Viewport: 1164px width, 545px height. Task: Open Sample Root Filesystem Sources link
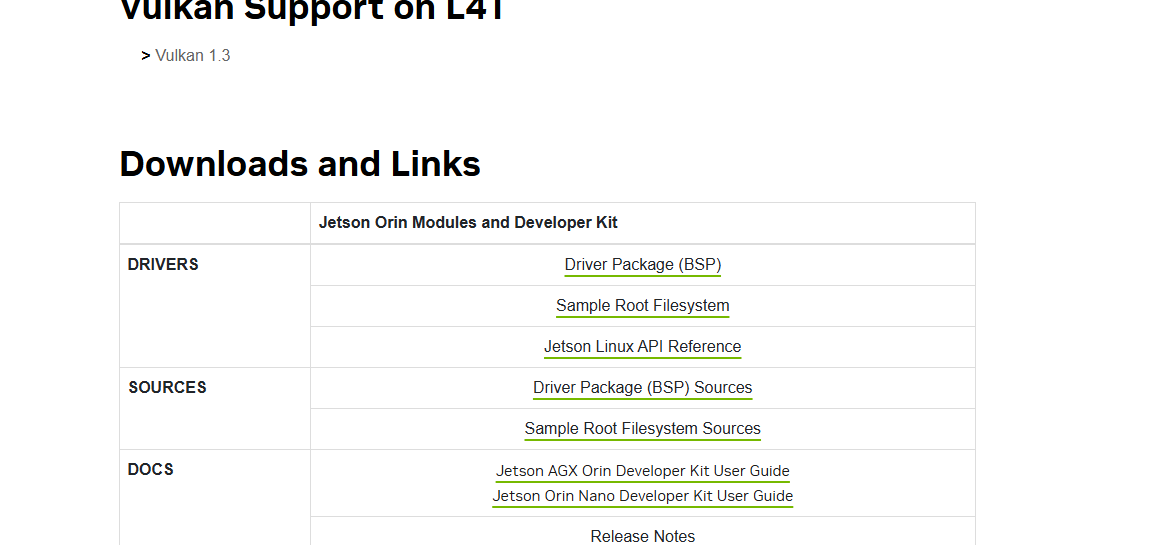point(642,428)
